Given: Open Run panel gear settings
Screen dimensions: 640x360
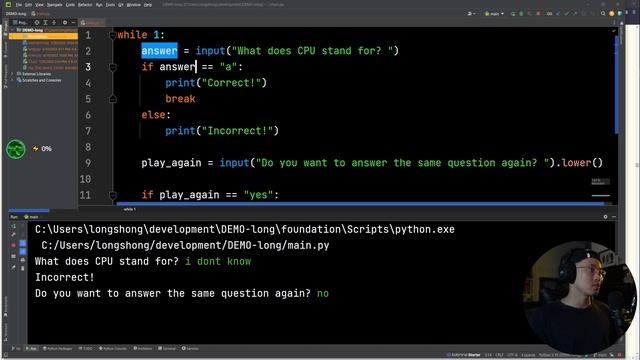Looking at the screenshot, I should pyautogui.click(x=605, y=217).
